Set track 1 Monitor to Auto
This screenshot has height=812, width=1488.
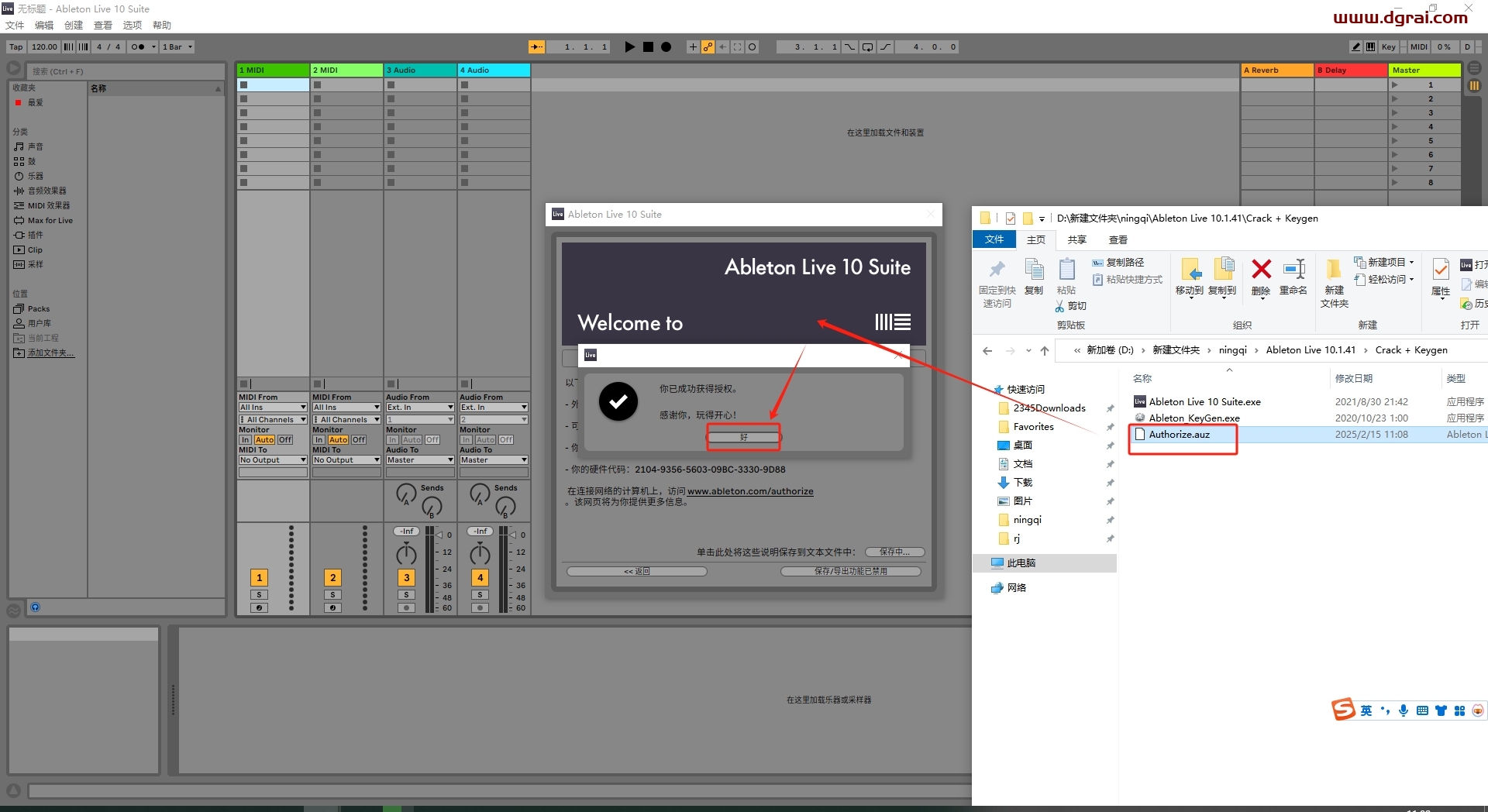[x=264, y=439]
